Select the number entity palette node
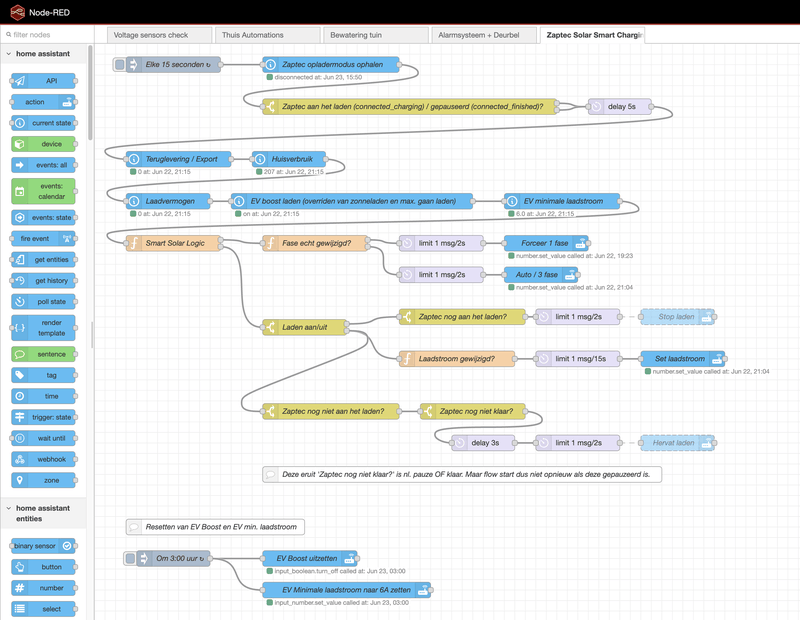The height and width of the screenshot is (620, 800). click(43, 588)
